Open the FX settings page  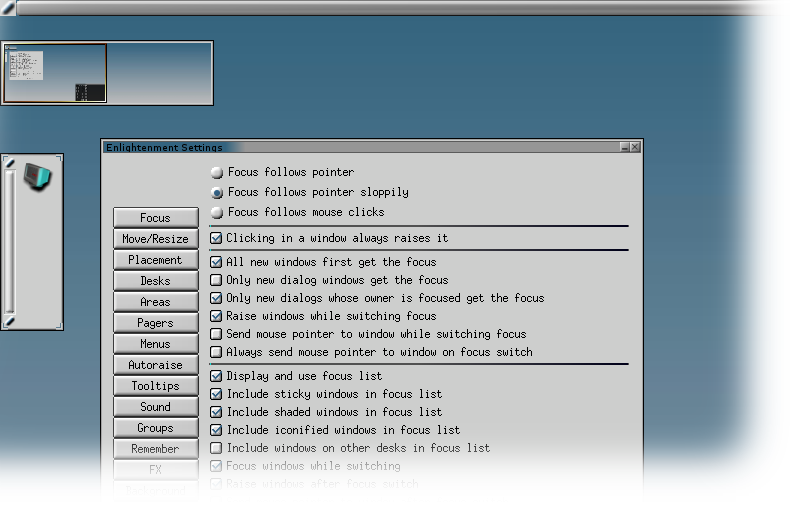(x=156, y=470)
